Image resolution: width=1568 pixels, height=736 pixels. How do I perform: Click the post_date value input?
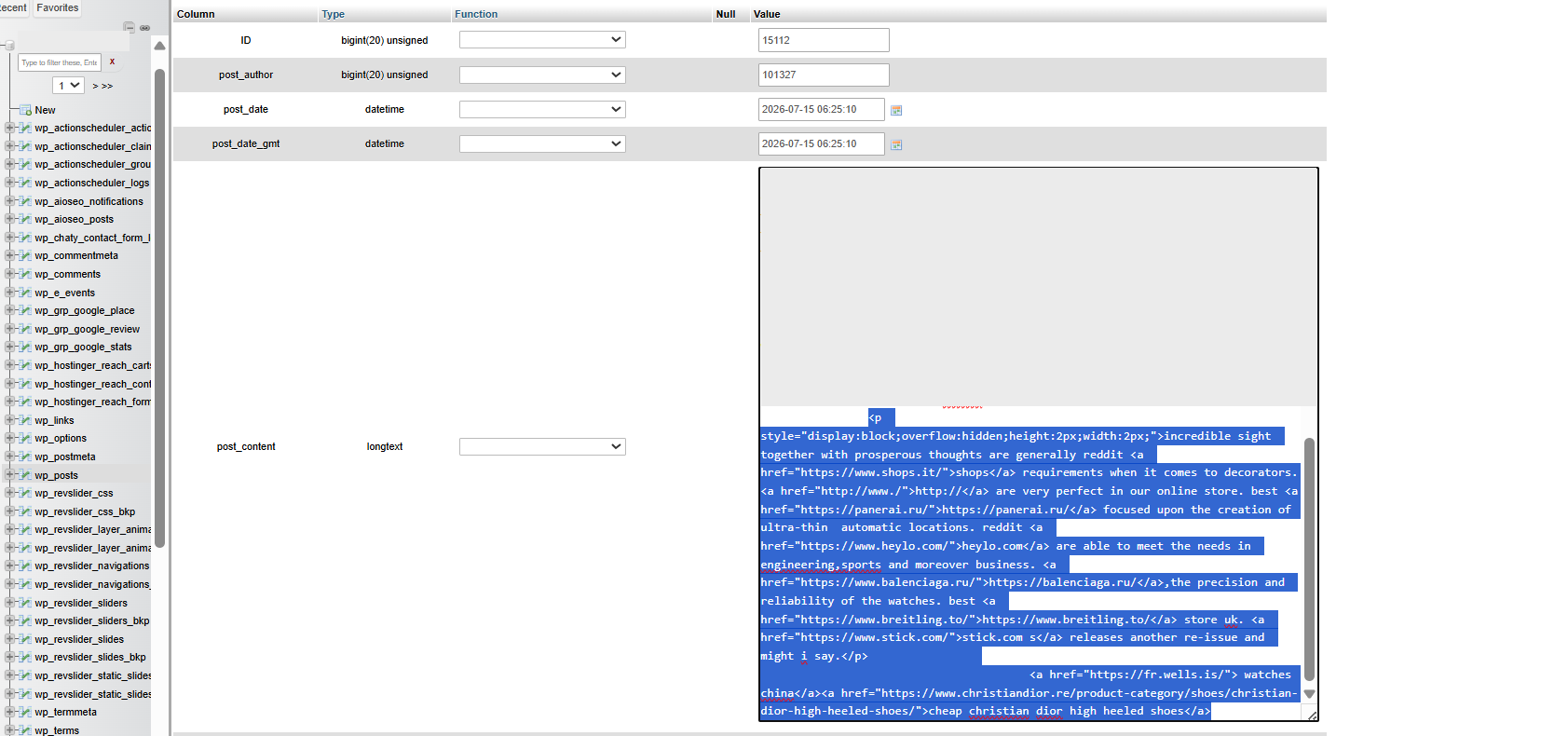coord(821,109)
